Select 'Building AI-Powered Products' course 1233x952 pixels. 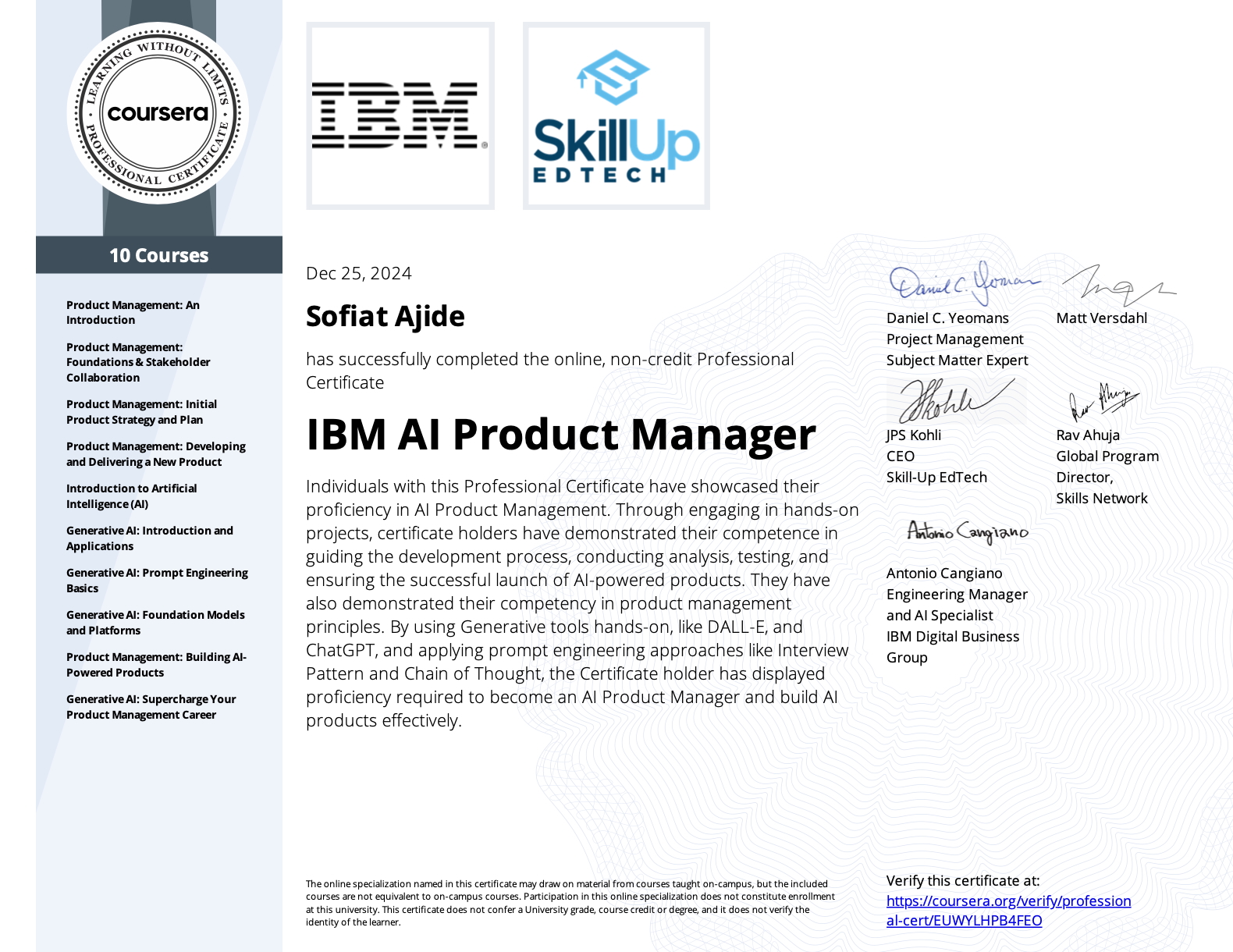point(156,665)
